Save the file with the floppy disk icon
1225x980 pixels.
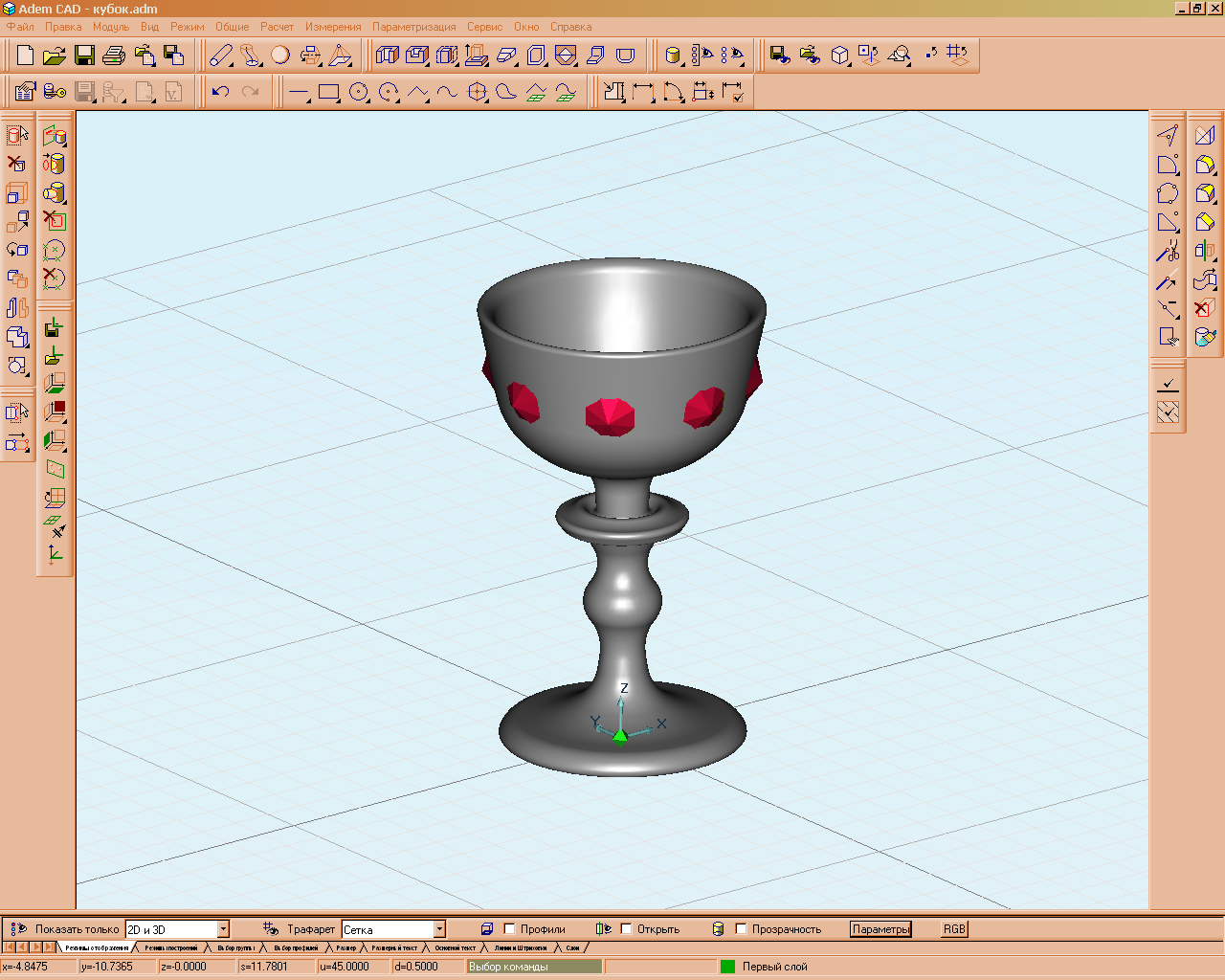coord(84,56)
